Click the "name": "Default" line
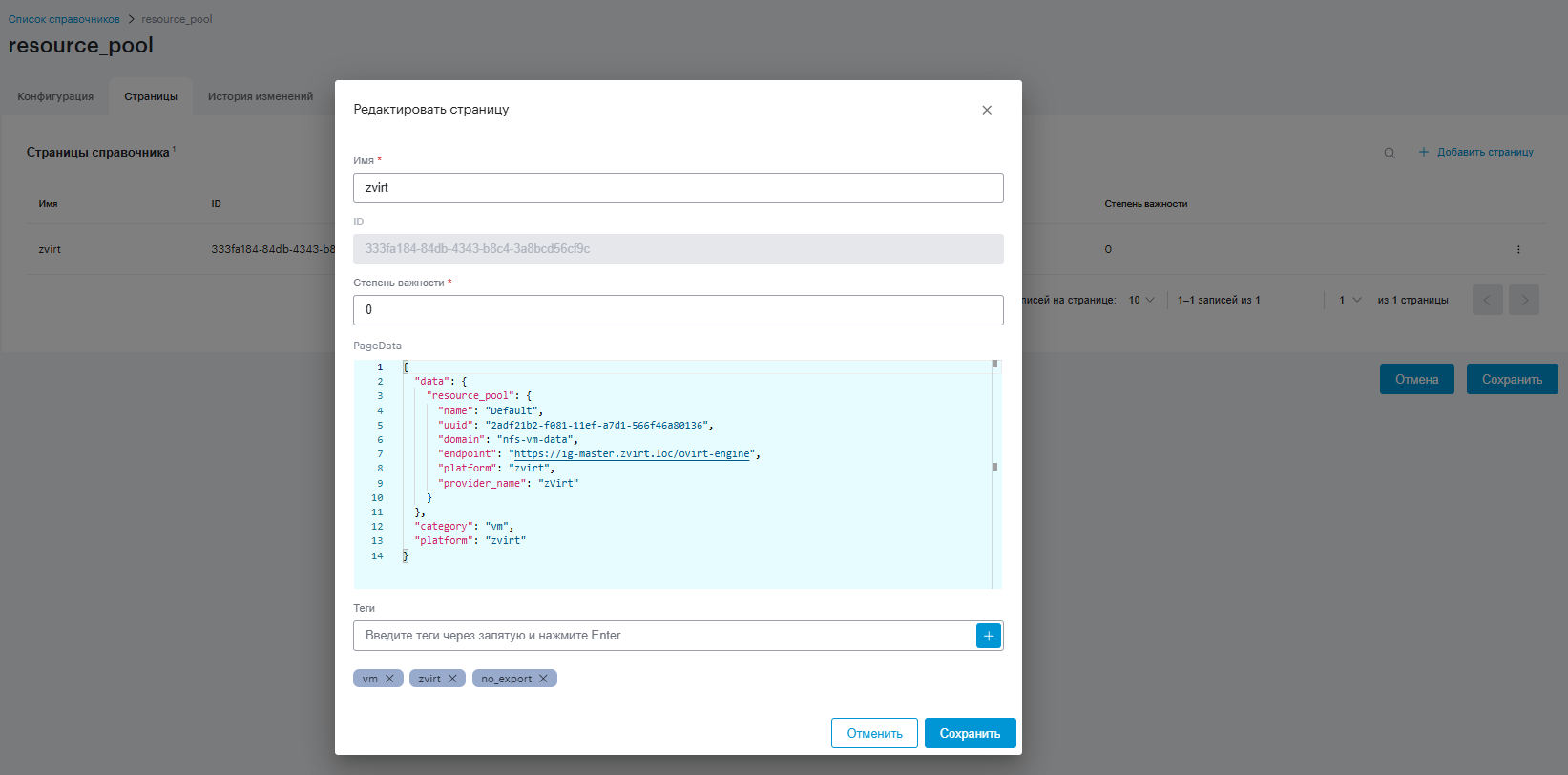This screenshot has width=1568, height=775. tap(491, 411)
